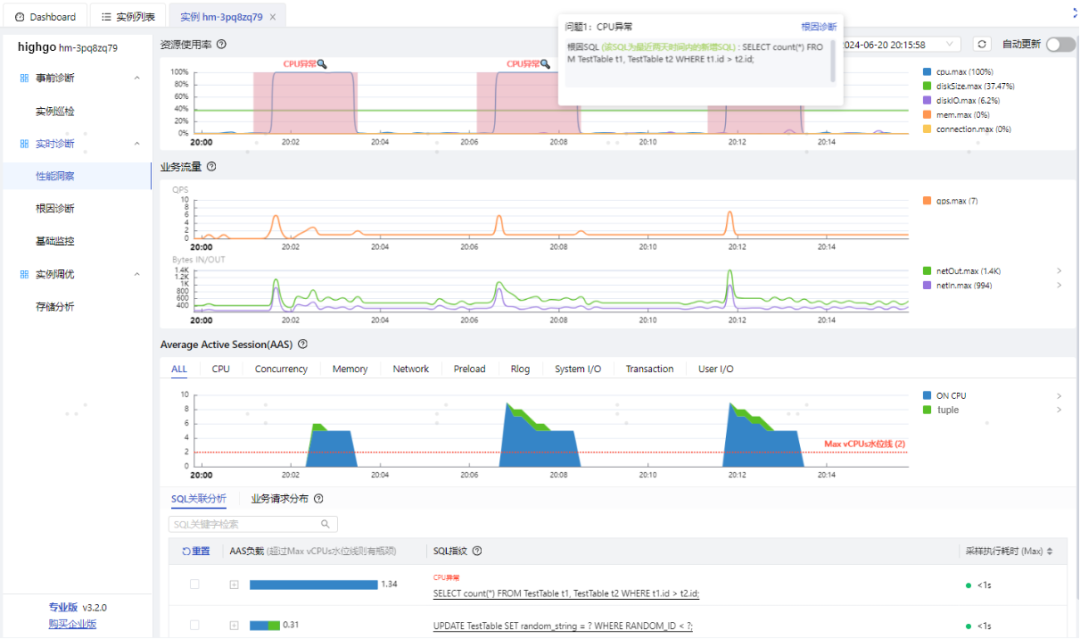Click the 购买企业版 link
Screen dimensions: 1080x639
click(x=72, y=624)
